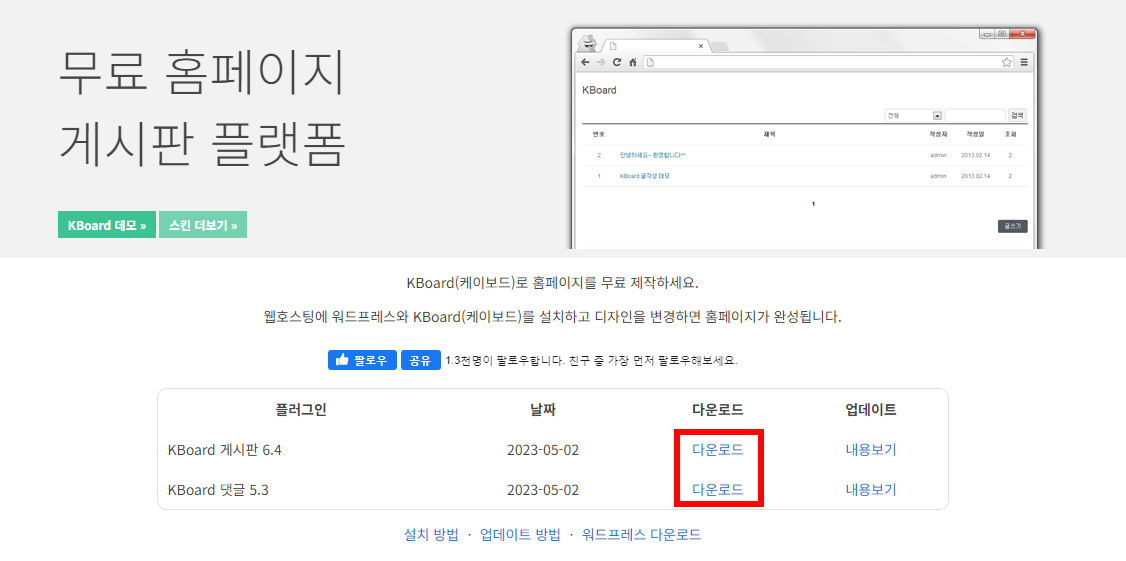Click the 스킨 더보기 button
The width and height of the screenshot is (1126, 561).
203,225
